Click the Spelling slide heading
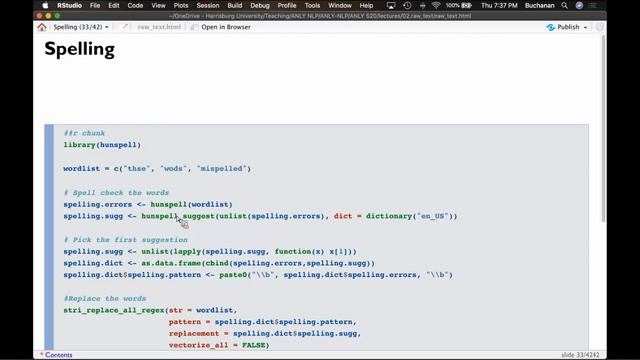The image size is (640, 360). tap(80, 49)
